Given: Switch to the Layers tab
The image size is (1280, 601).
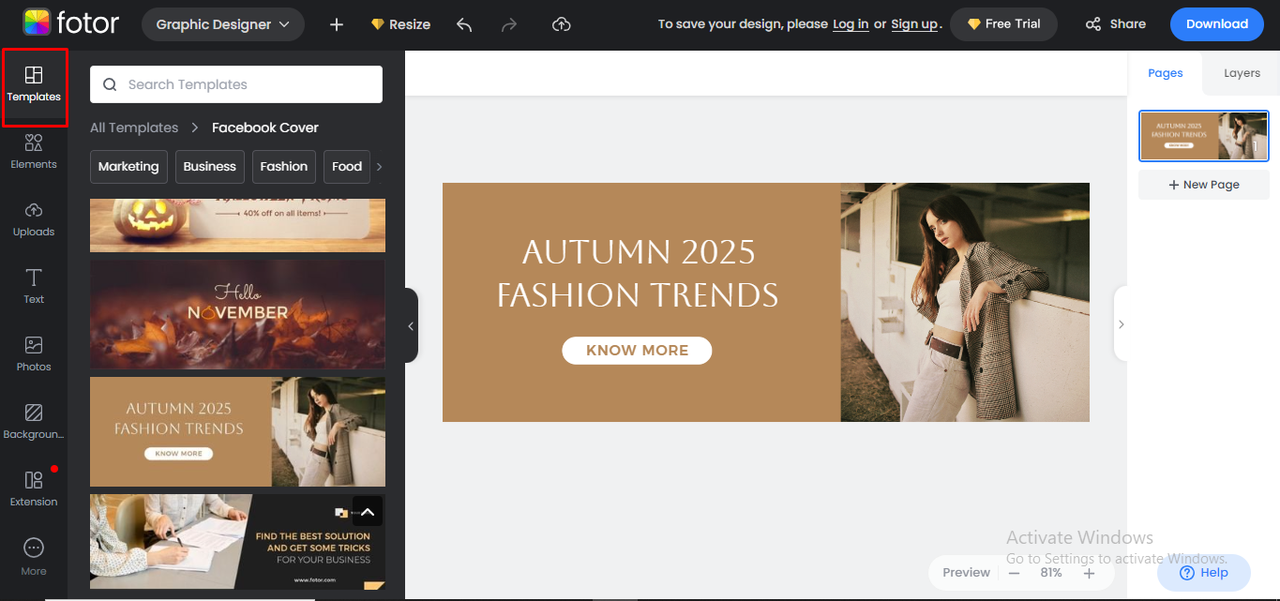Looking at the screenshot, I should coord(1242,73).
